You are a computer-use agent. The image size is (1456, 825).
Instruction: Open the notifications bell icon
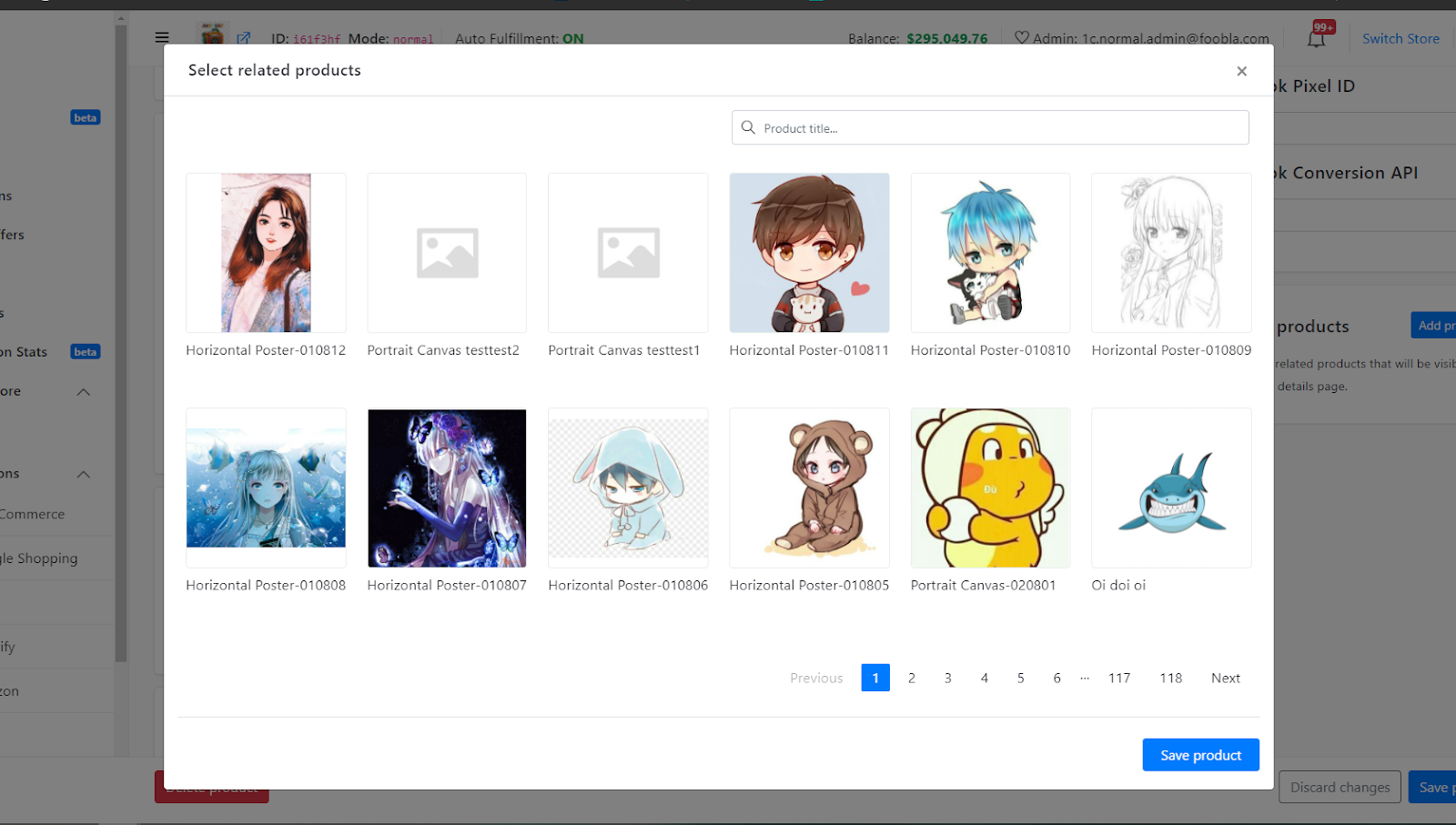pos(1317,38)
